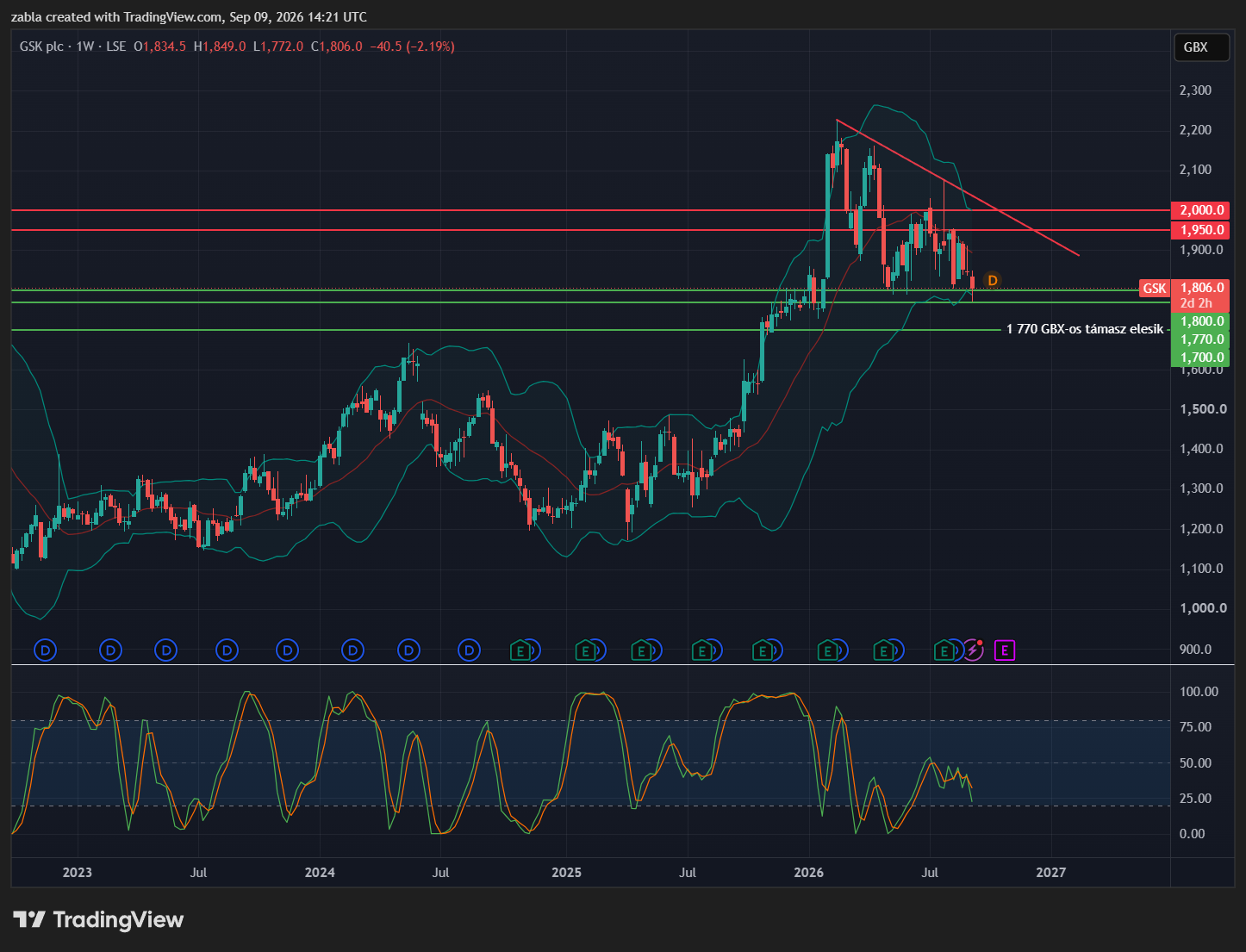The height and width of the screenshot is (952, 1246).
Task: Click the rightmost green earnings E marker
Action: [944, 650]
